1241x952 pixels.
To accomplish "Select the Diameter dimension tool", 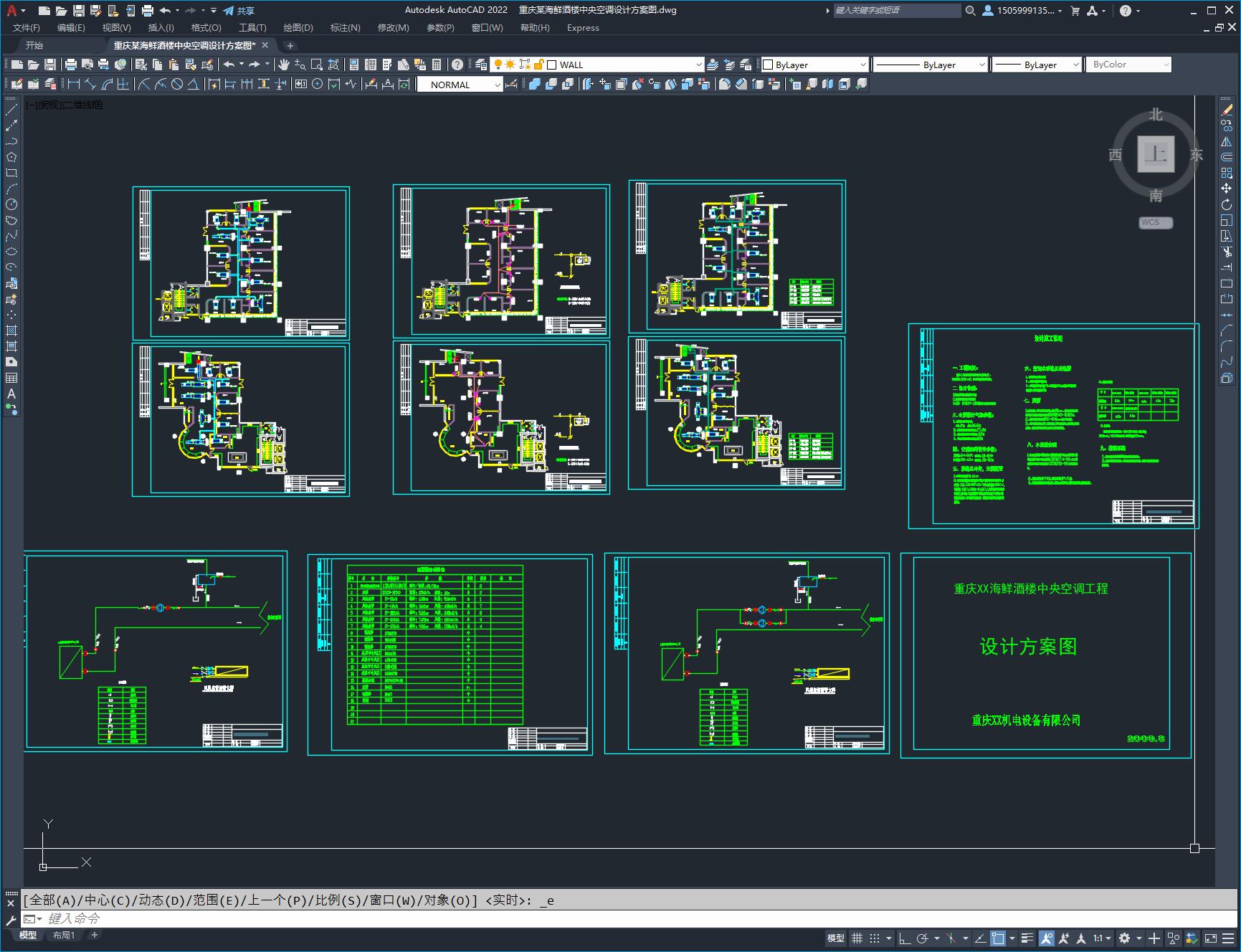I will pos(177,84).
